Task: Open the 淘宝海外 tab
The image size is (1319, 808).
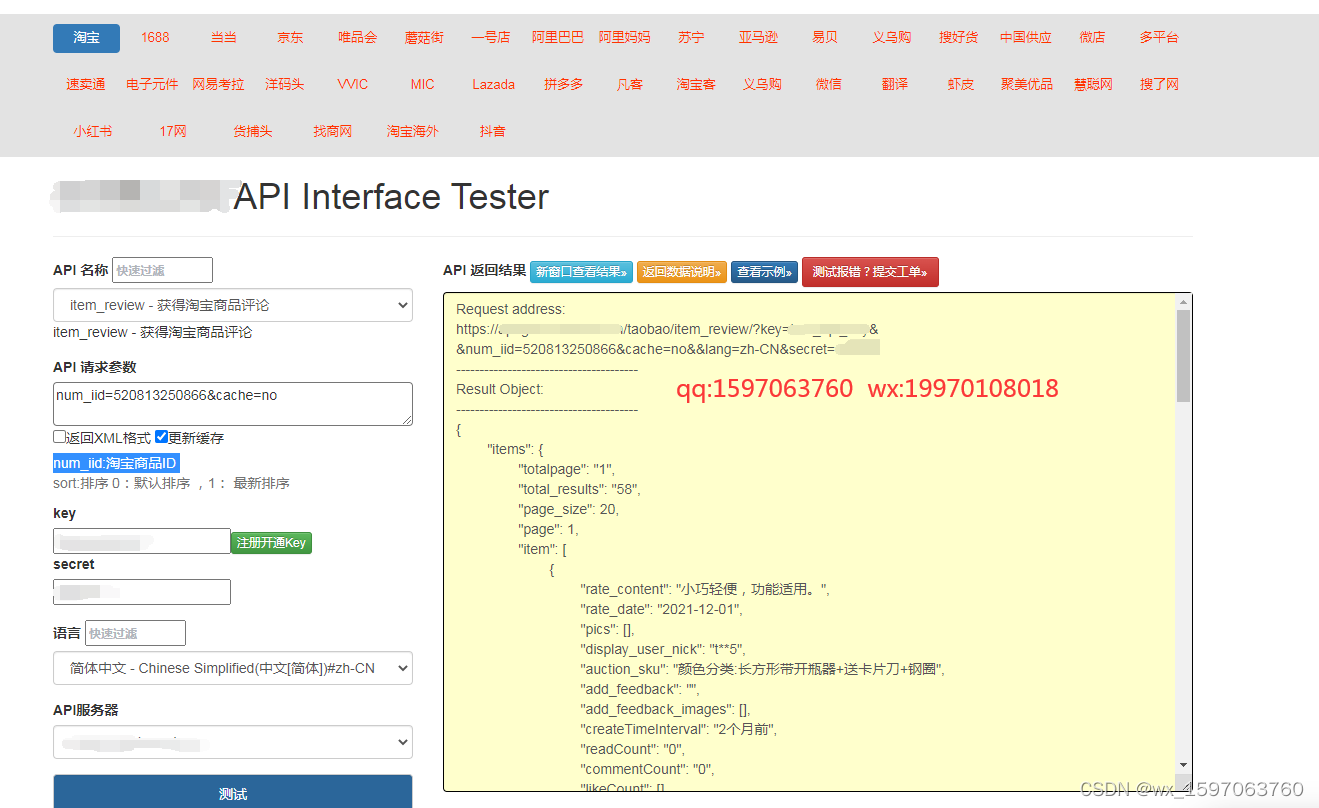Action: (413, 132)
